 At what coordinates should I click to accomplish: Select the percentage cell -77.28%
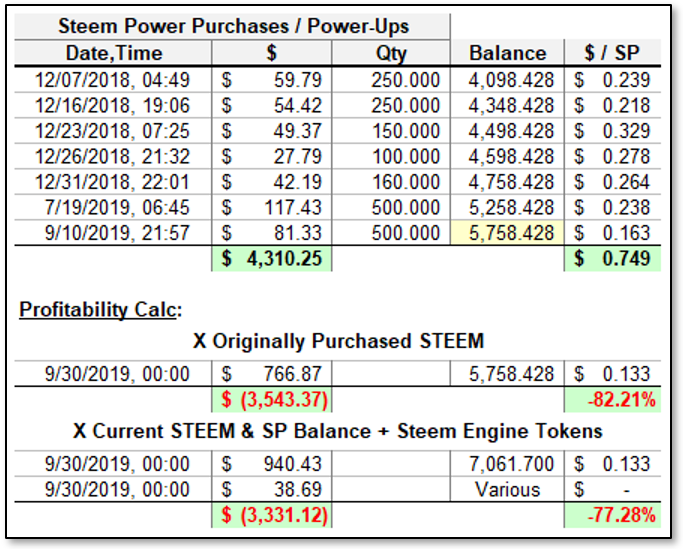pos(612,515)
